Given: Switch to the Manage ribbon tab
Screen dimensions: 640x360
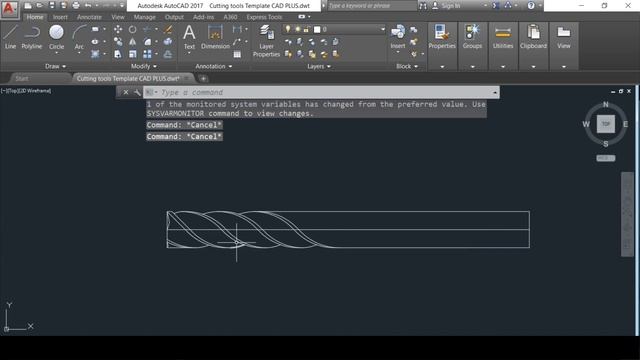Looking at the screenshot, I should (x=144, y=17).
